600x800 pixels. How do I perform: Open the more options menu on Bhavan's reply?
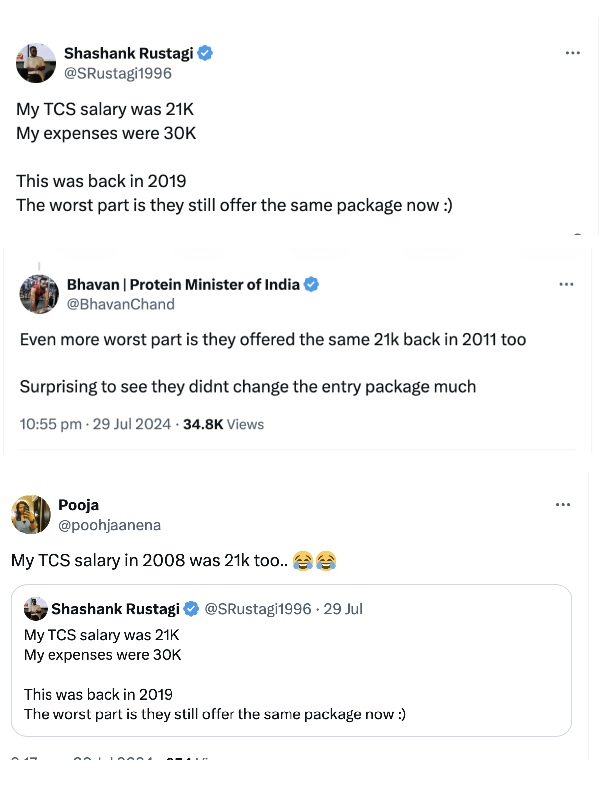[566, 284]
